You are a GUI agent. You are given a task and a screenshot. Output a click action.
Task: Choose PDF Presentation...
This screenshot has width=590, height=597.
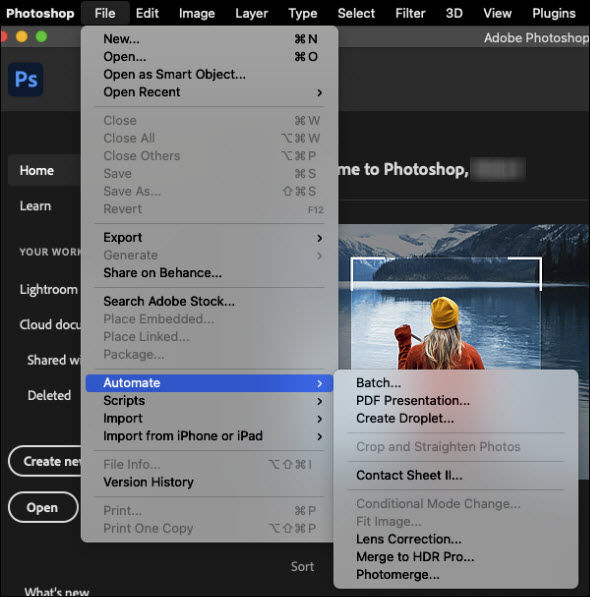456,401
